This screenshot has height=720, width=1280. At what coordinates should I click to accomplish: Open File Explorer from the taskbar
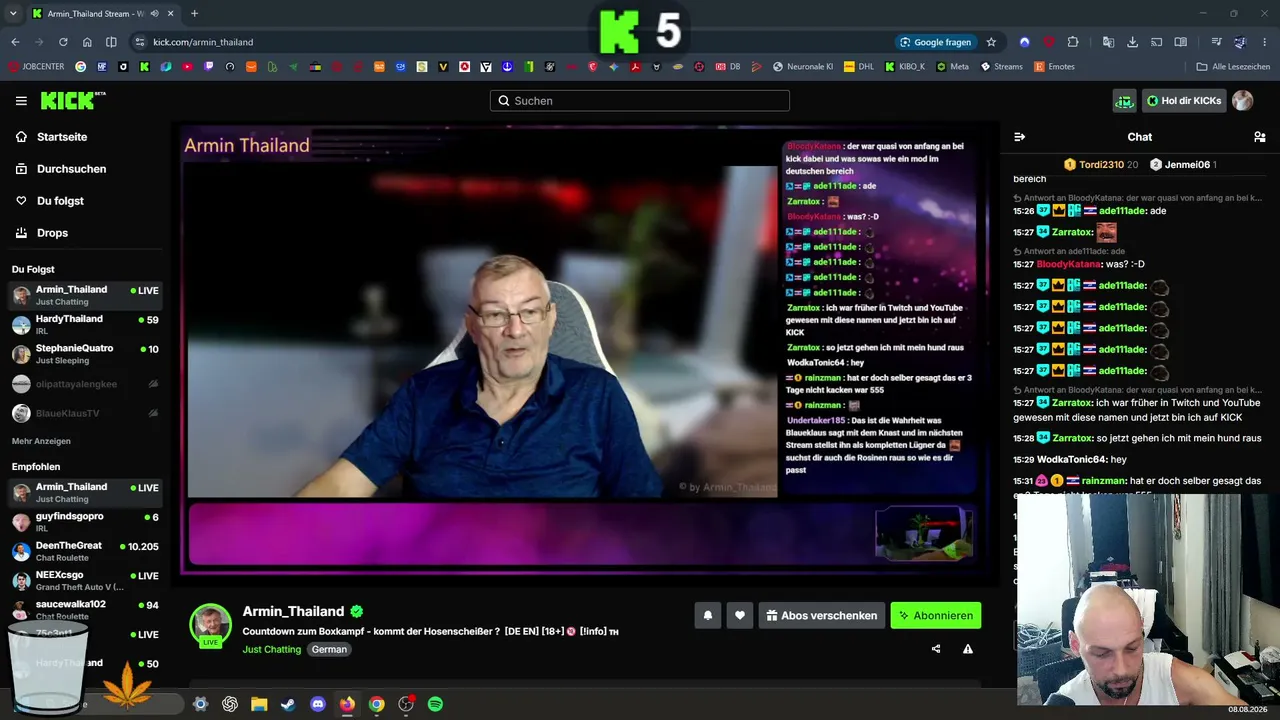point(259,704)
